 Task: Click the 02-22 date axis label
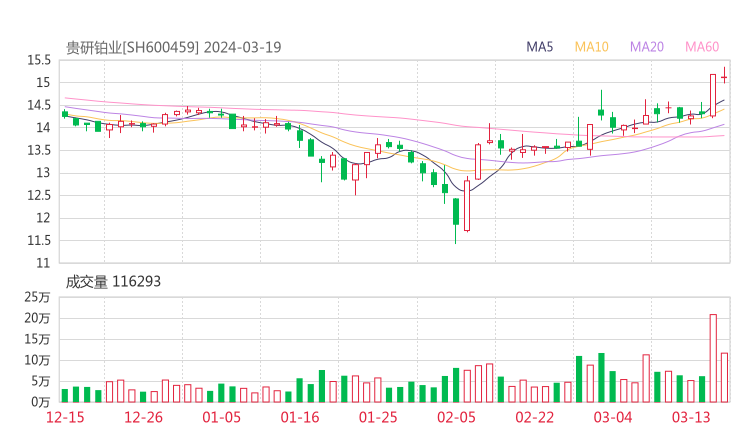click(534, 417)
